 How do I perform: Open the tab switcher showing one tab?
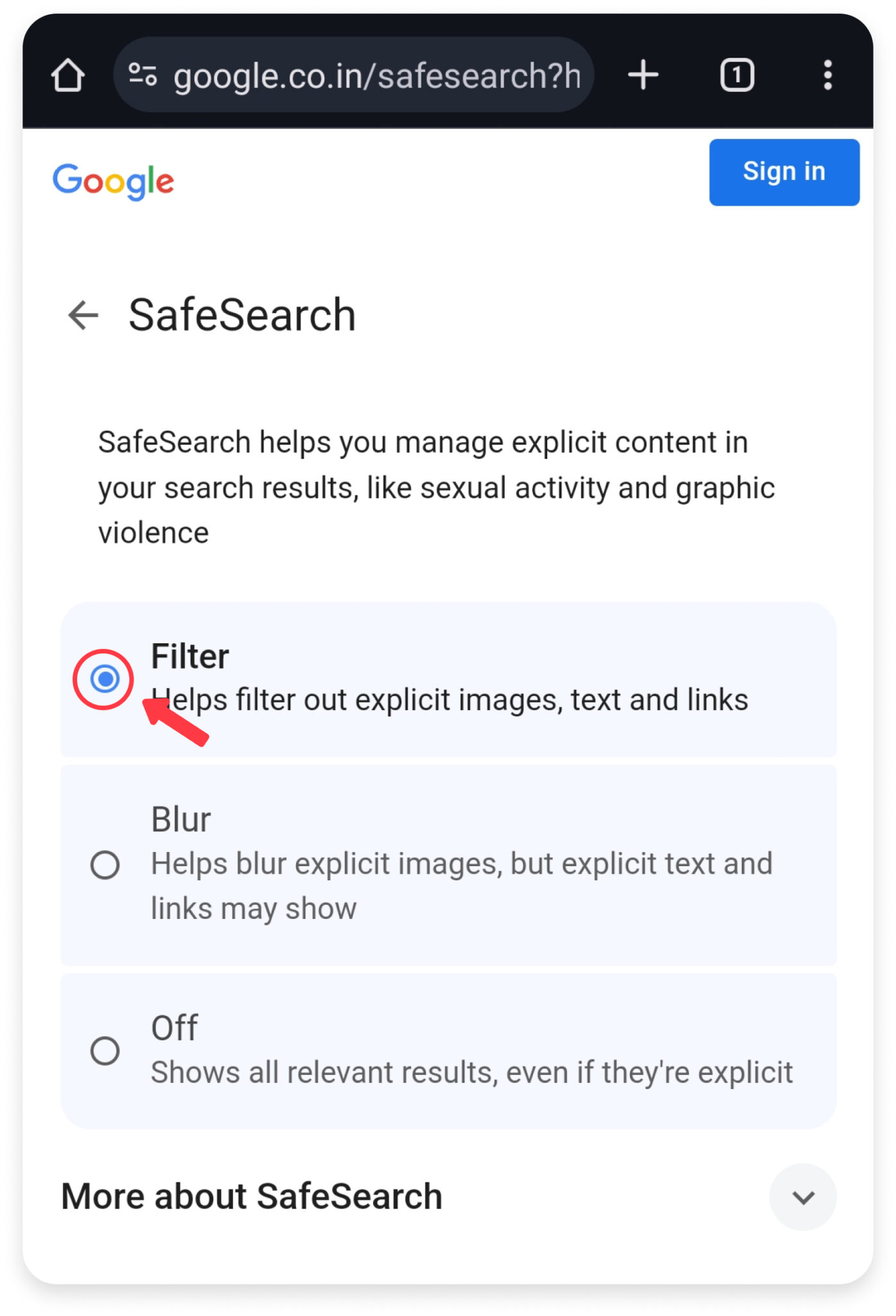737,75
